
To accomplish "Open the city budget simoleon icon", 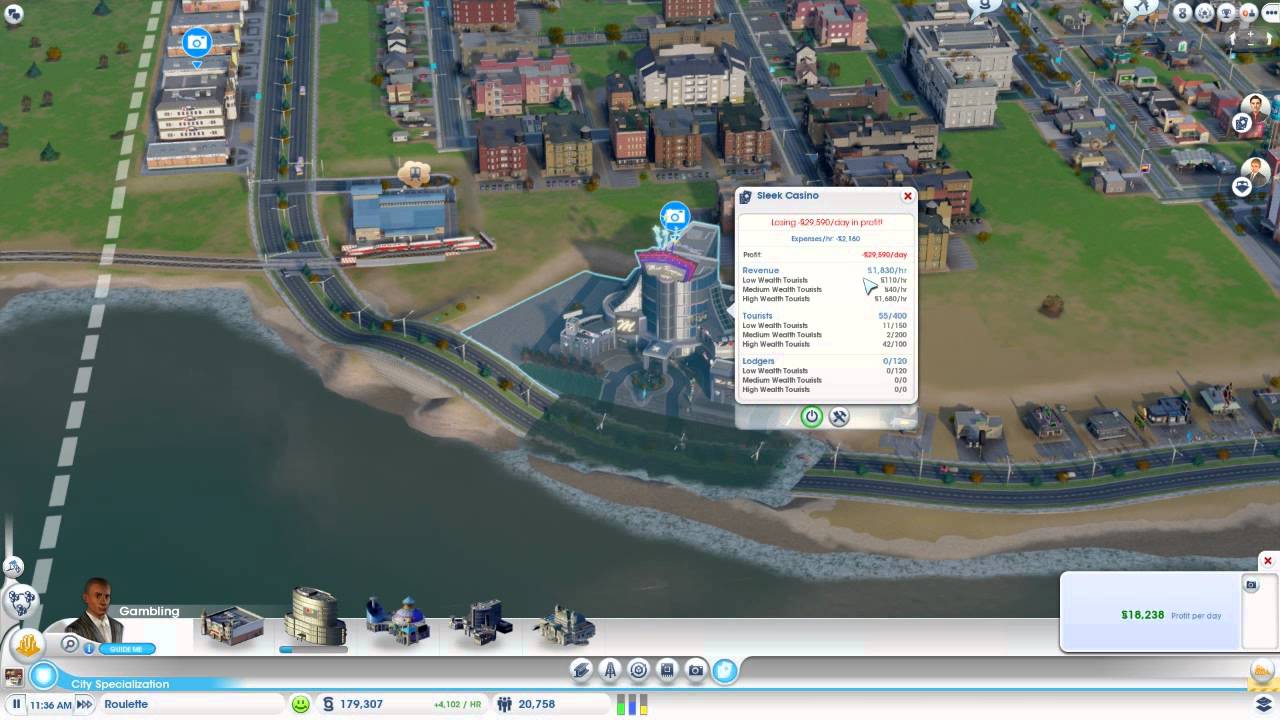I will click(x=328, y=704).
